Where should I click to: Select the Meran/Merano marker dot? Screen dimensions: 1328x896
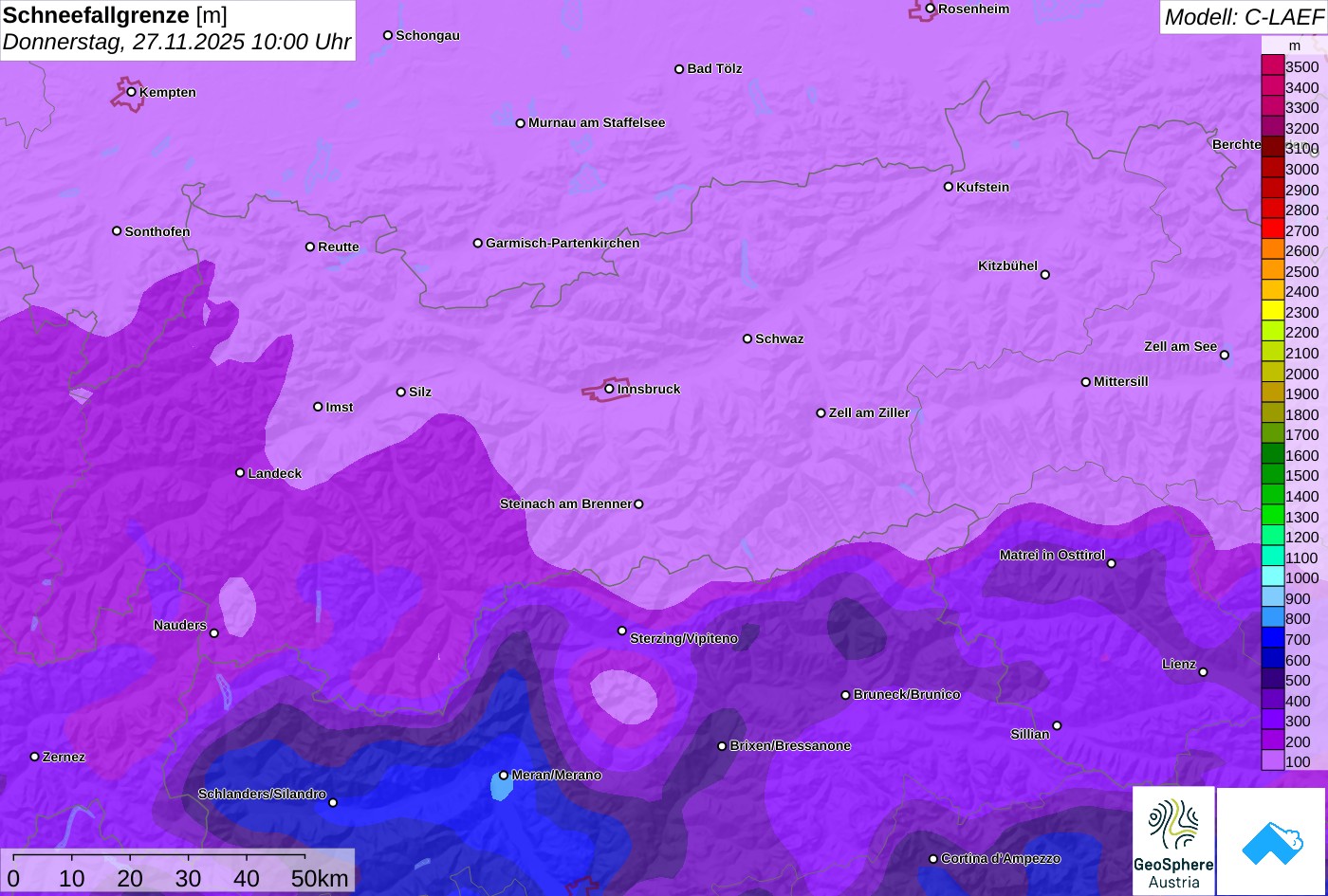coord(504,775)
